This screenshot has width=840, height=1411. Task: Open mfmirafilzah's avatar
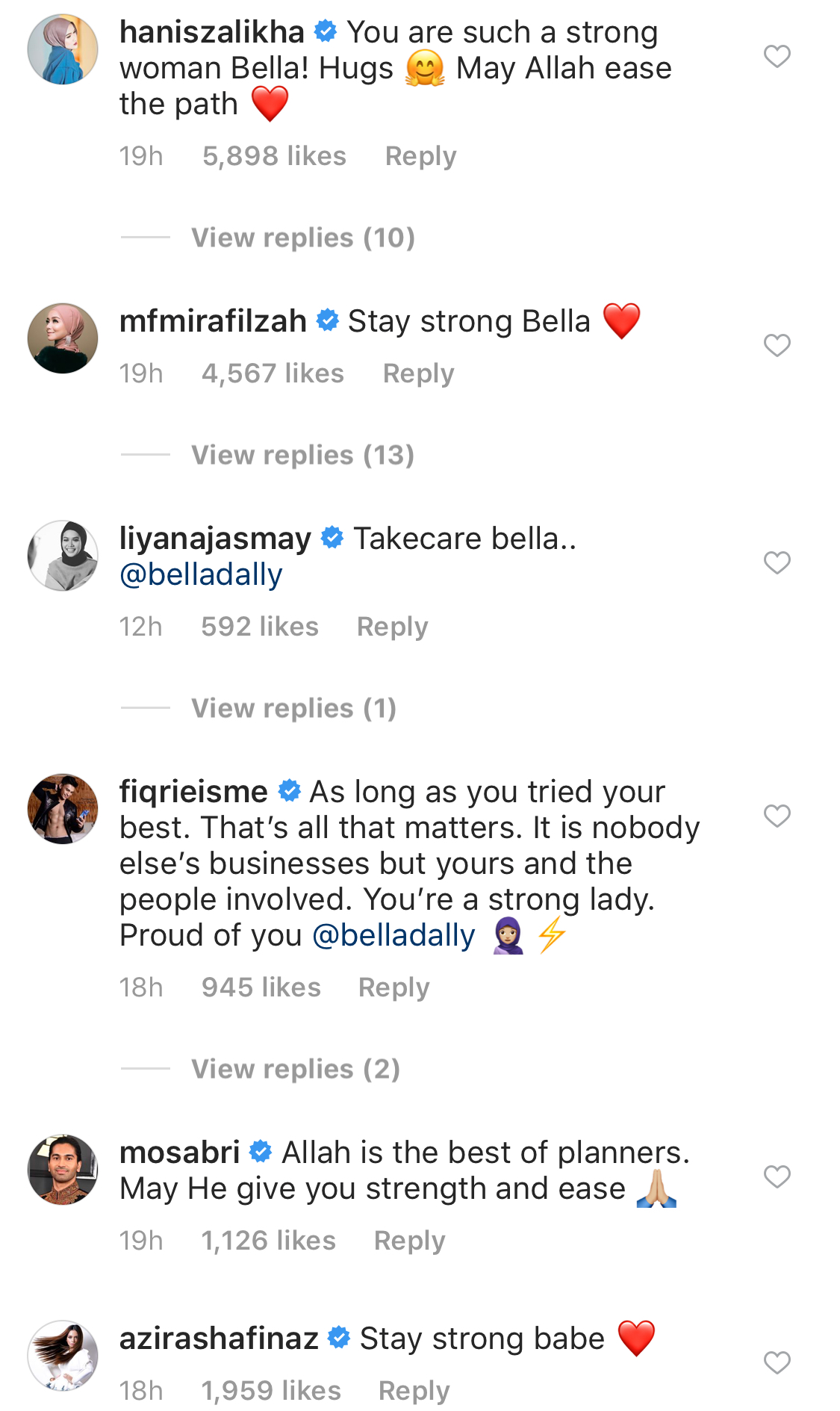pyautogui.click(x=63, y=338)
